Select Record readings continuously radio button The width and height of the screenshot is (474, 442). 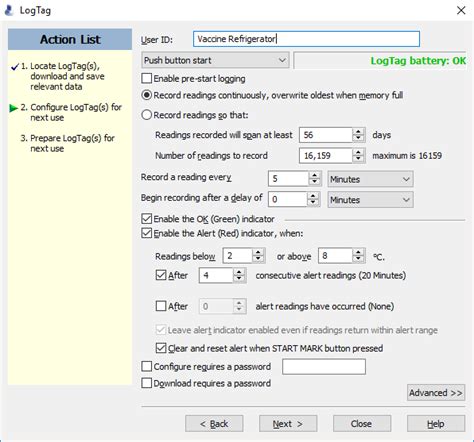pos(147,95)
